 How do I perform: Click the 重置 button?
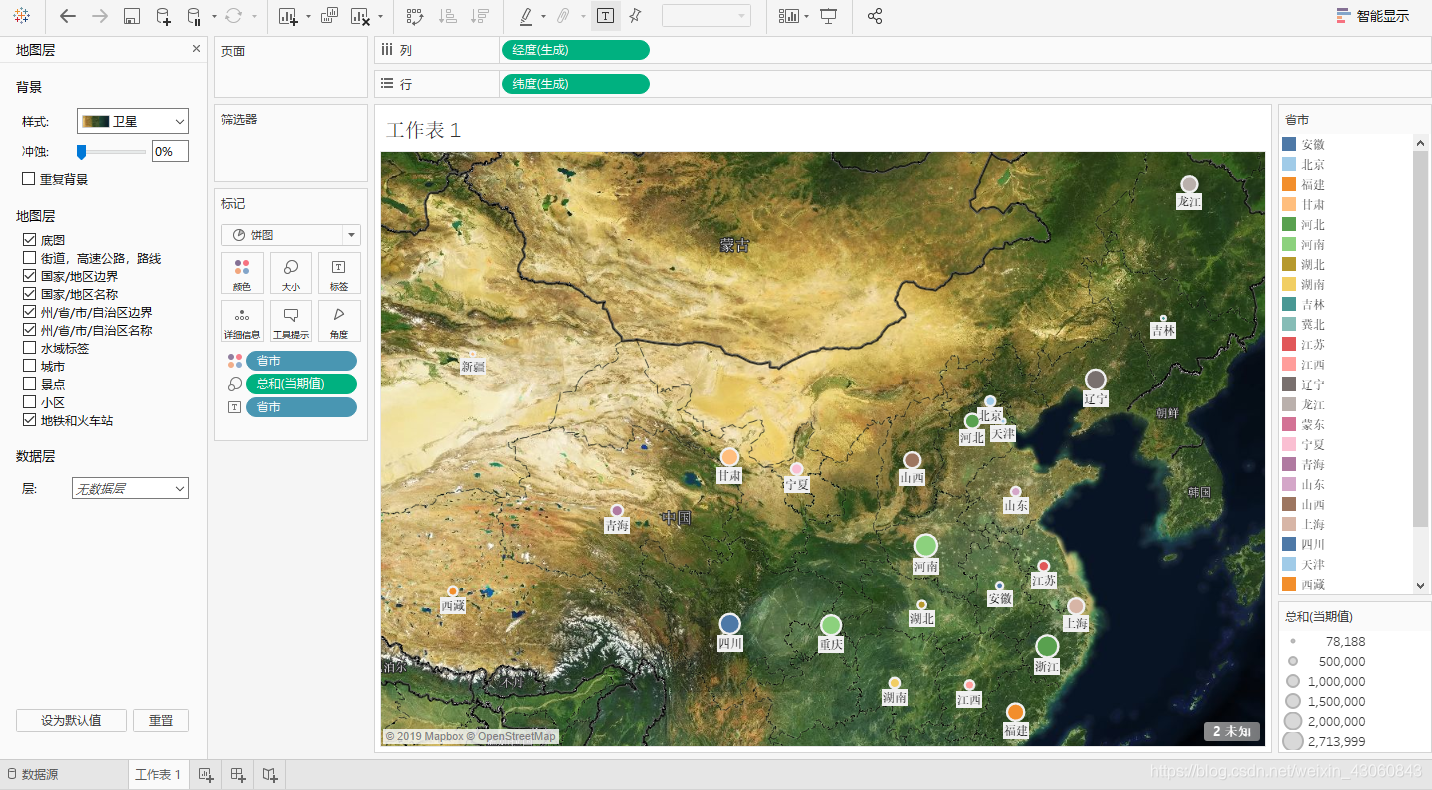161,720
